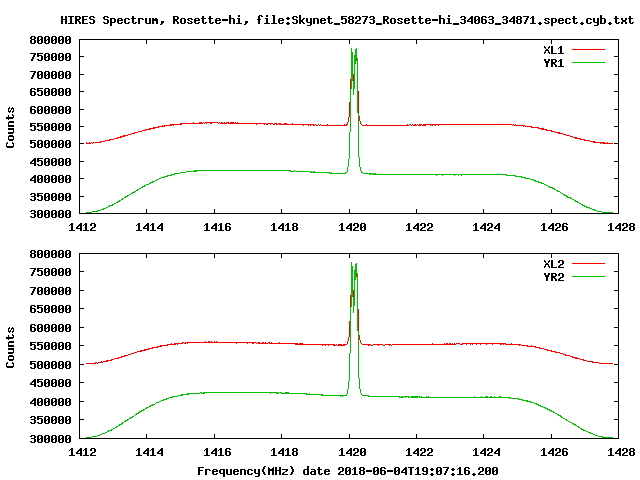Image resolution: width=640 pixels, height=480 pixels.
Task: Click the 800000 tick in the XL1/YR1 plot
Action: point(50,40)
